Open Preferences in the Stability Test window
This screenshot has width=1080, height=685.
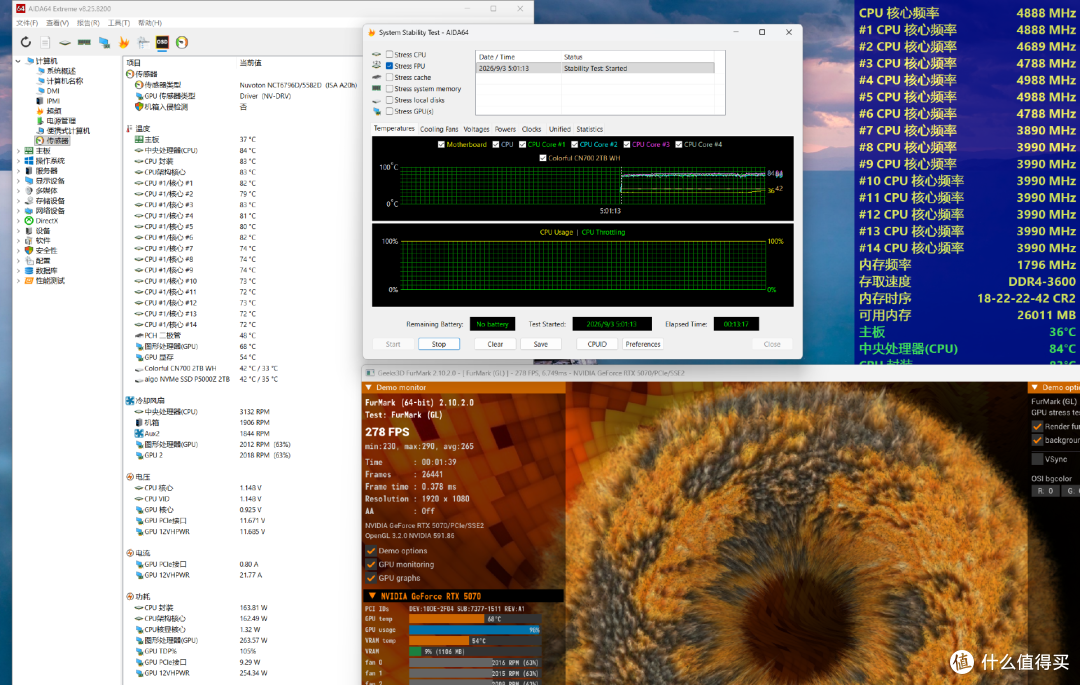[x=643, y=344]
